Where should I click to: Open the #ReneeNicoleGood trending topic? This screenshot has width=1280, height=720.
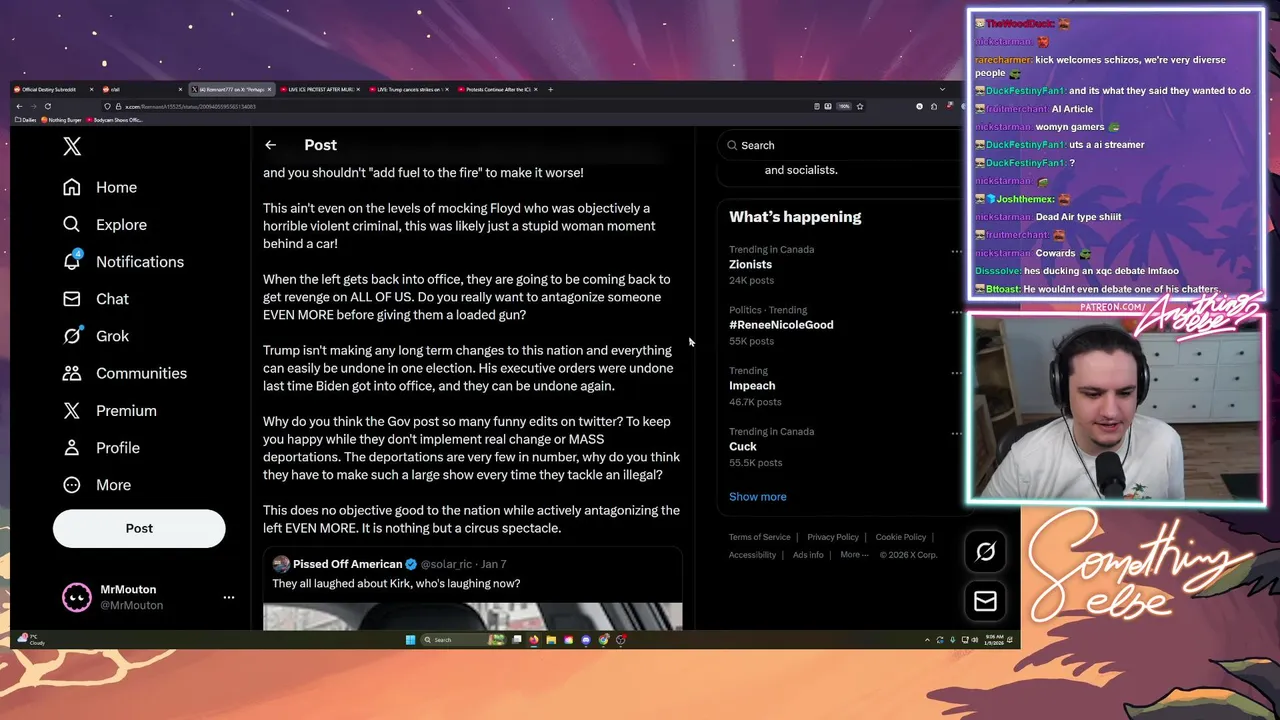(781, 325)
